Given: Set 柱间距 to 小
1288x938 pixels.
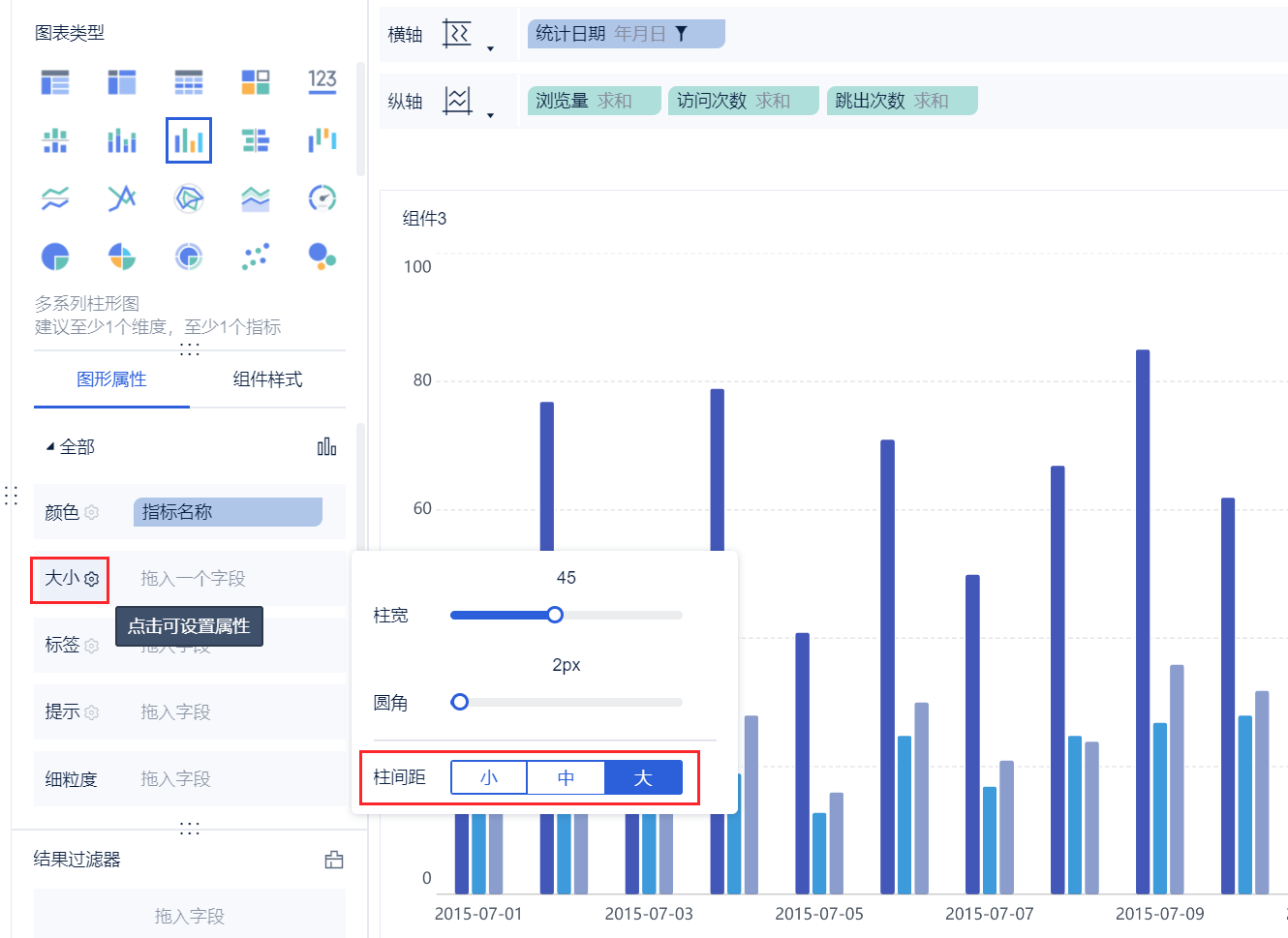Looking at the screenshot, I should click(489, 778).
